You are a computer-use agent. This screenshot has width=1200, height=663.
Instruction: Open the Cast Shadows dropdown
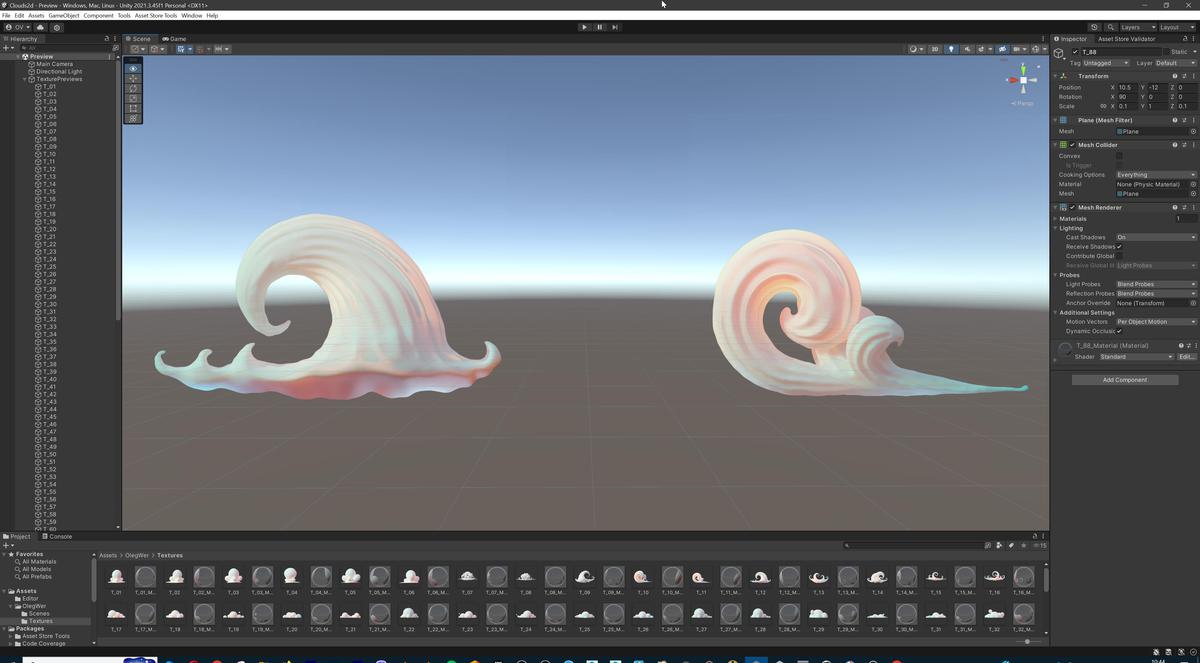coord(1155,237)
